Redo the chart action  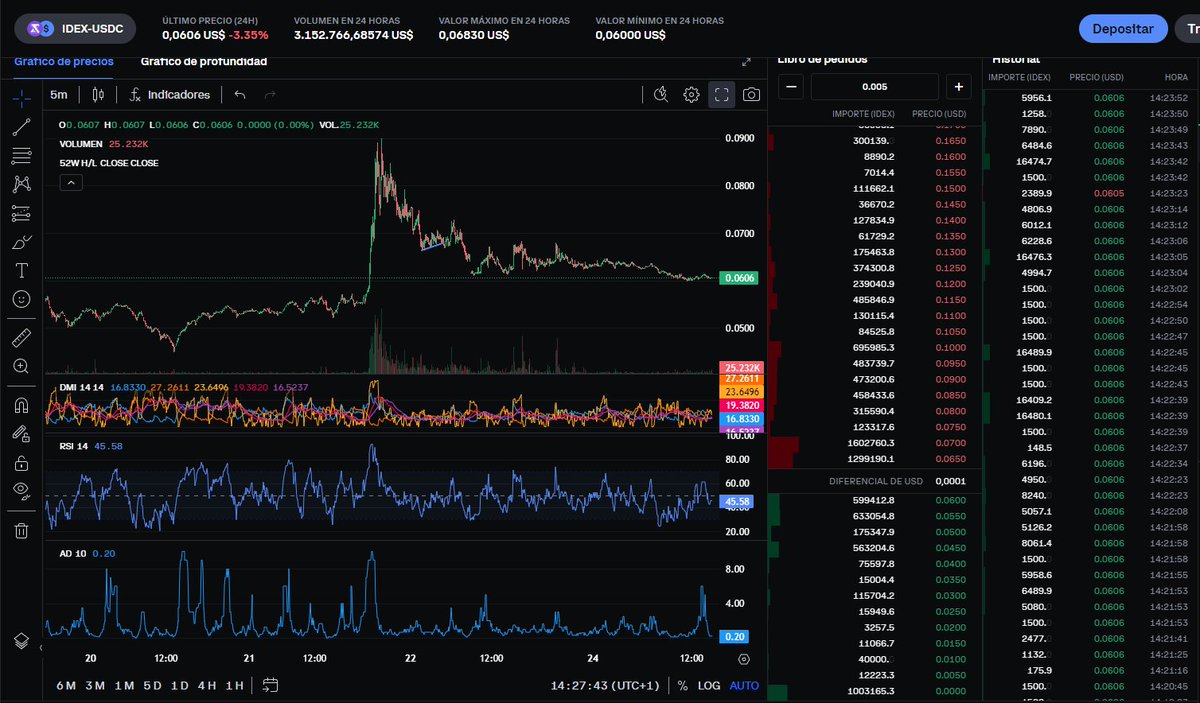270,94
